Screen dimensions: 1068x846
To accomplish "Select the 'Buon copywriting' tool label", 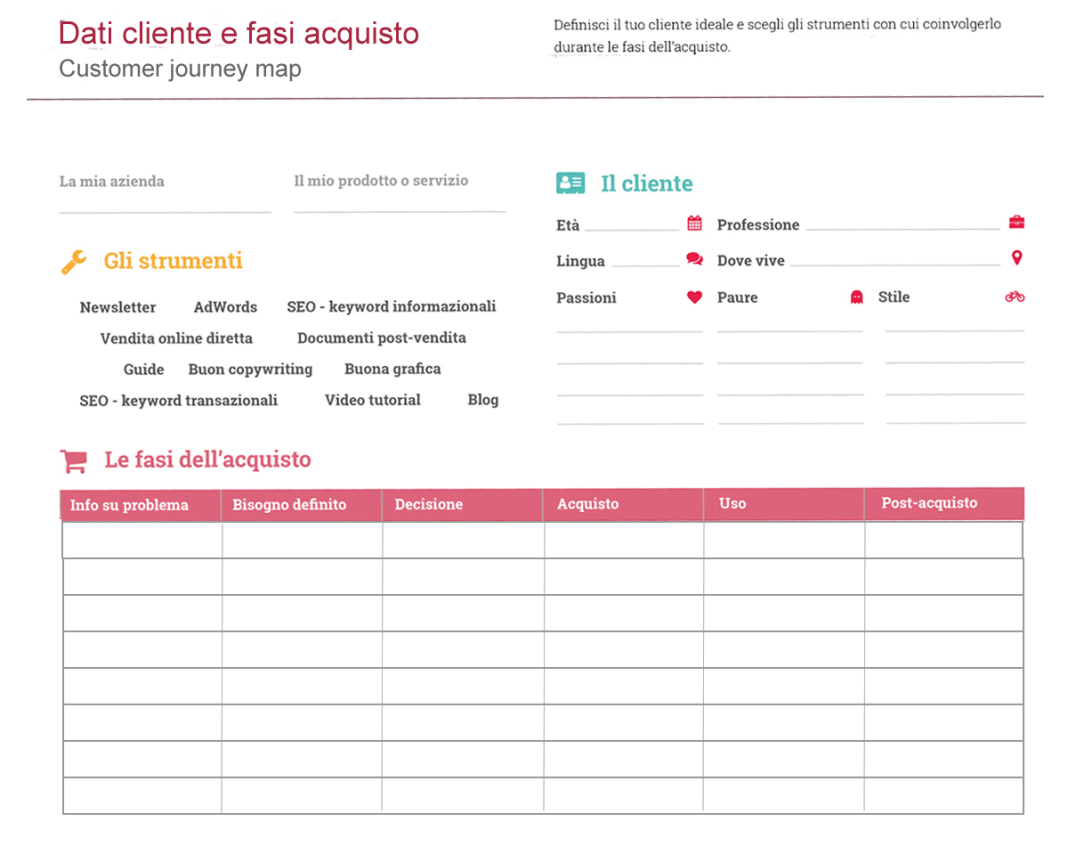I will [x=251, y=369].
